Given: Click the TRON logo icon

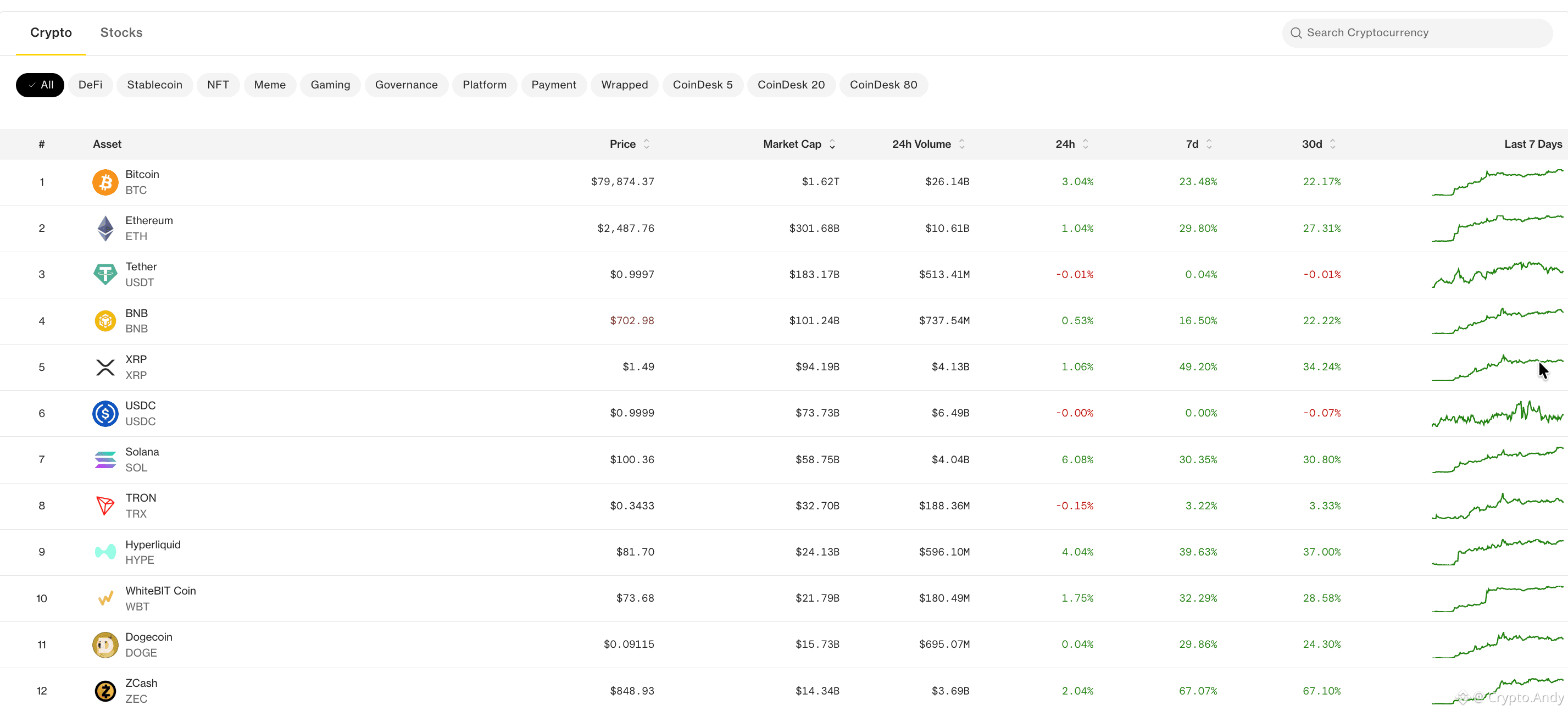Looking at the screenshot, I should 105,506.
